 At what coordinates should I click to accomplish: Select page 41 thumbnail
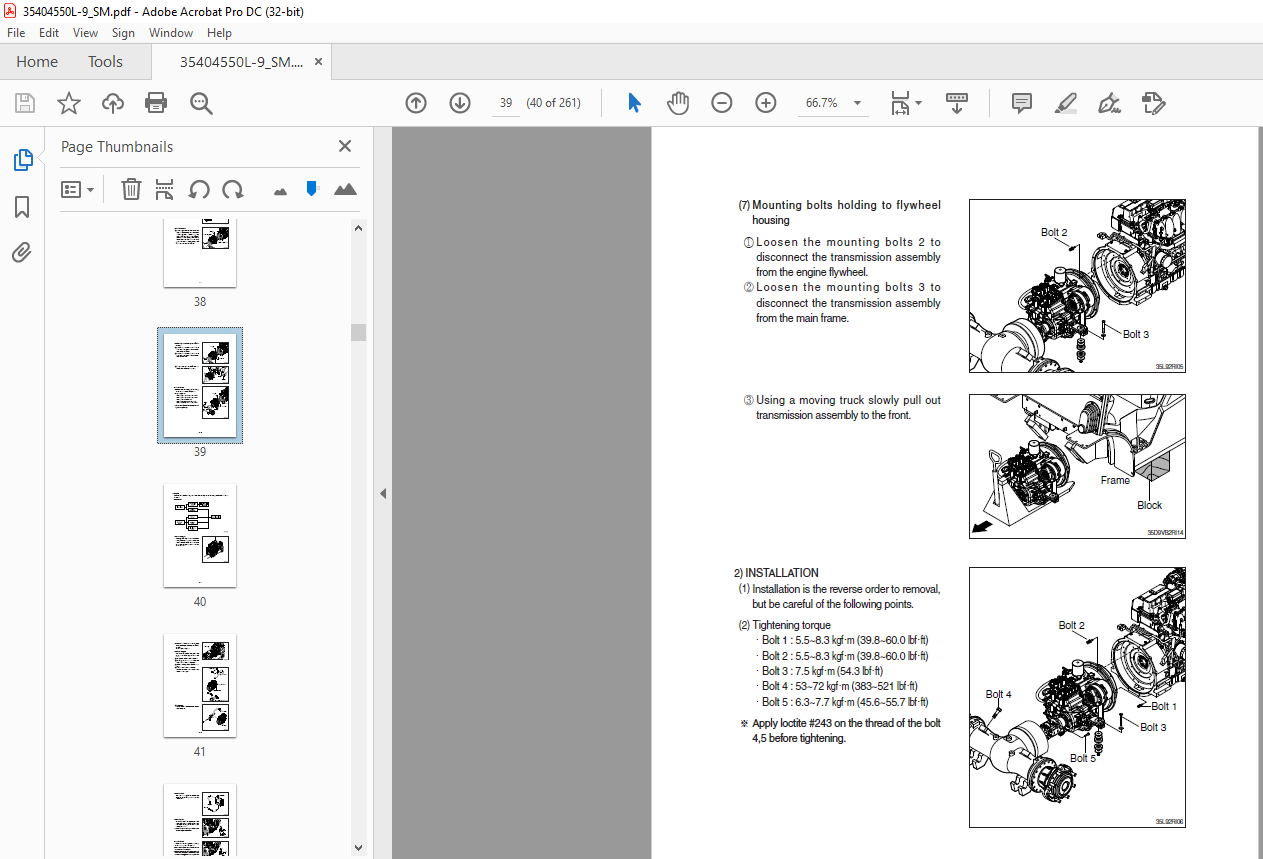click(200, 686)
